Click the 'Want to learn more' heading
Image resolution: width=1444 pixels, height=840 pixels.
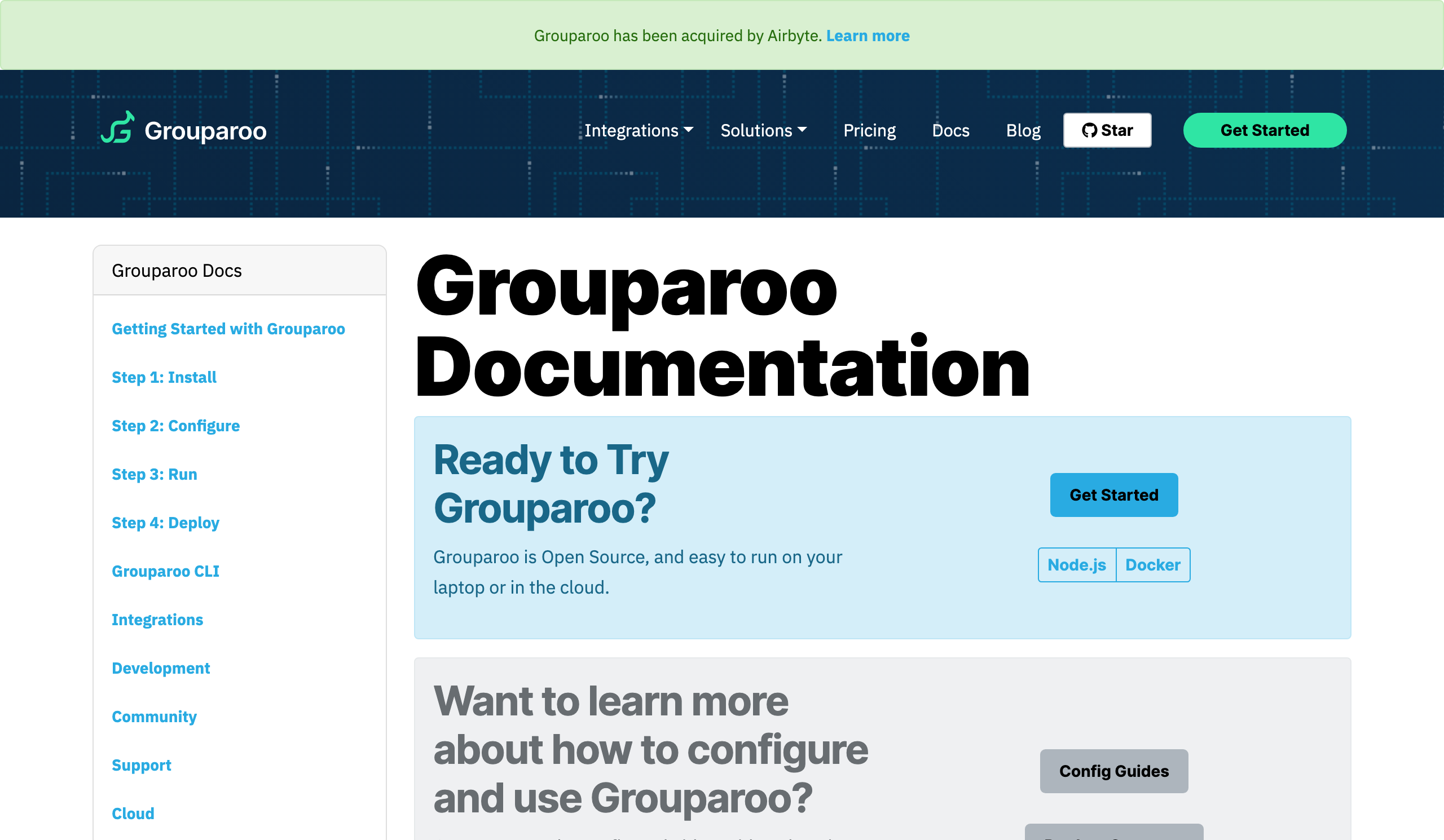coord(651,750)
